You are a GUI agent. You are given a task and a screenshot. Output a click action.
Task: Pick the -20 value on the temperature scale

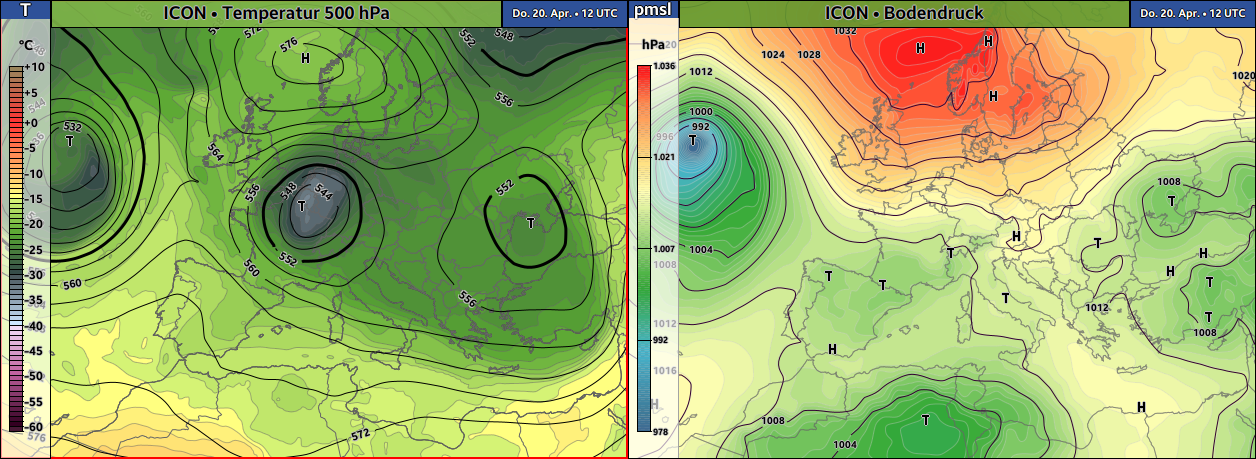coord(34,224)
